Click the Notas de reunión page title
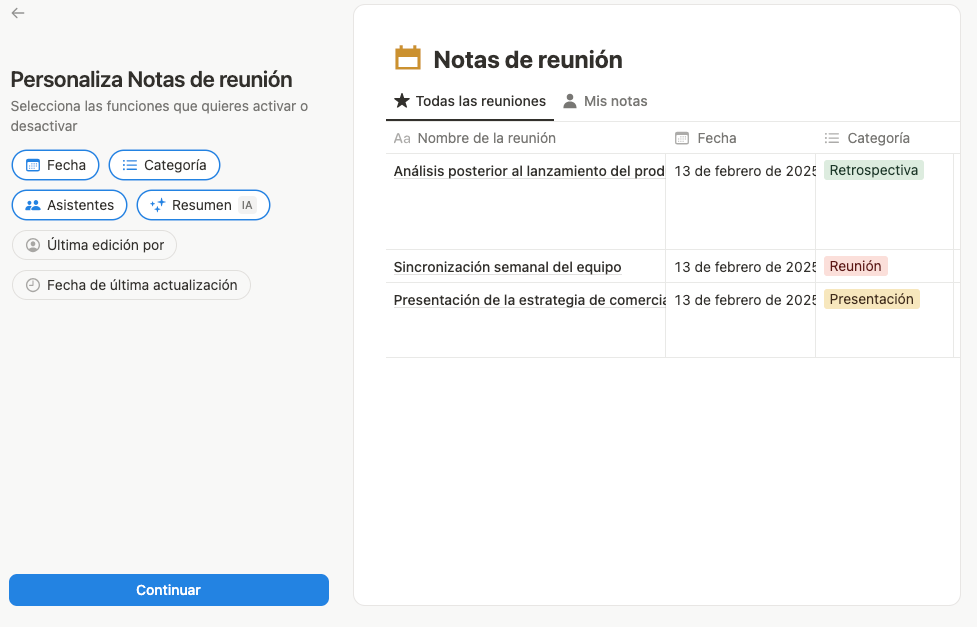 (x=528, y=60)
